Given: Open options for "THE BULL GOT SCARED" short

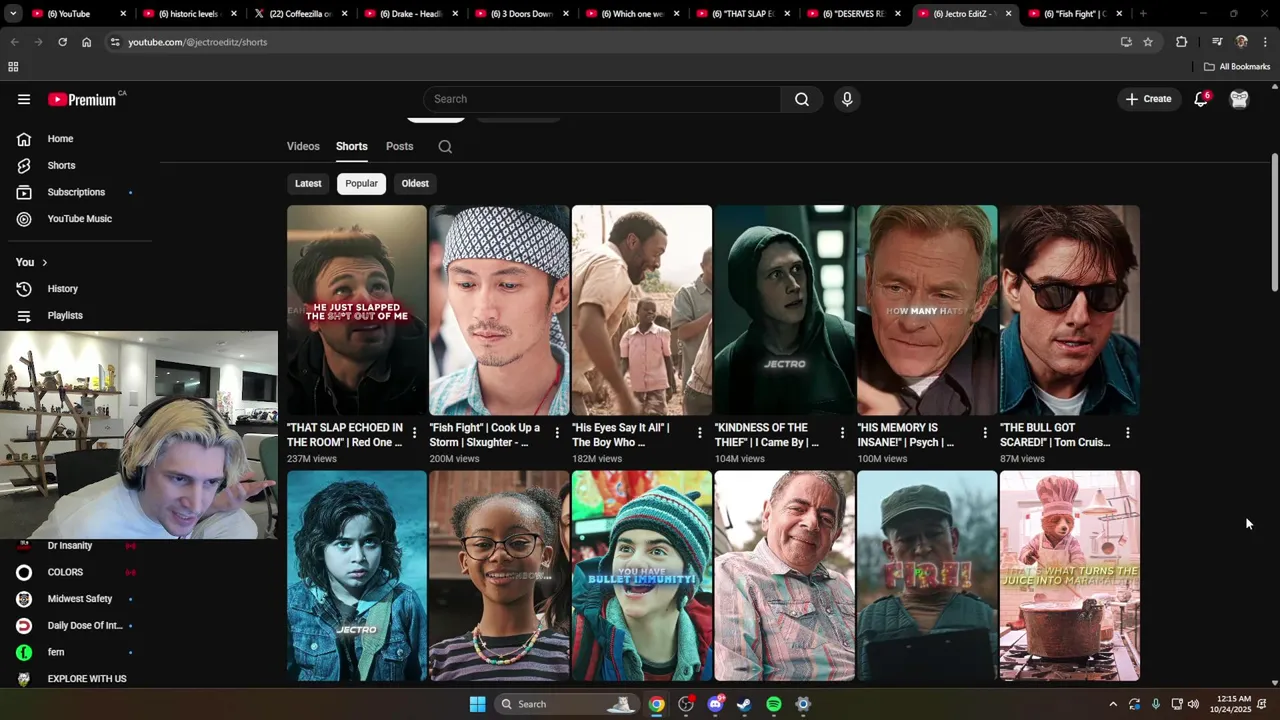Looking at the screenshot, I should tap(1127, 433).
